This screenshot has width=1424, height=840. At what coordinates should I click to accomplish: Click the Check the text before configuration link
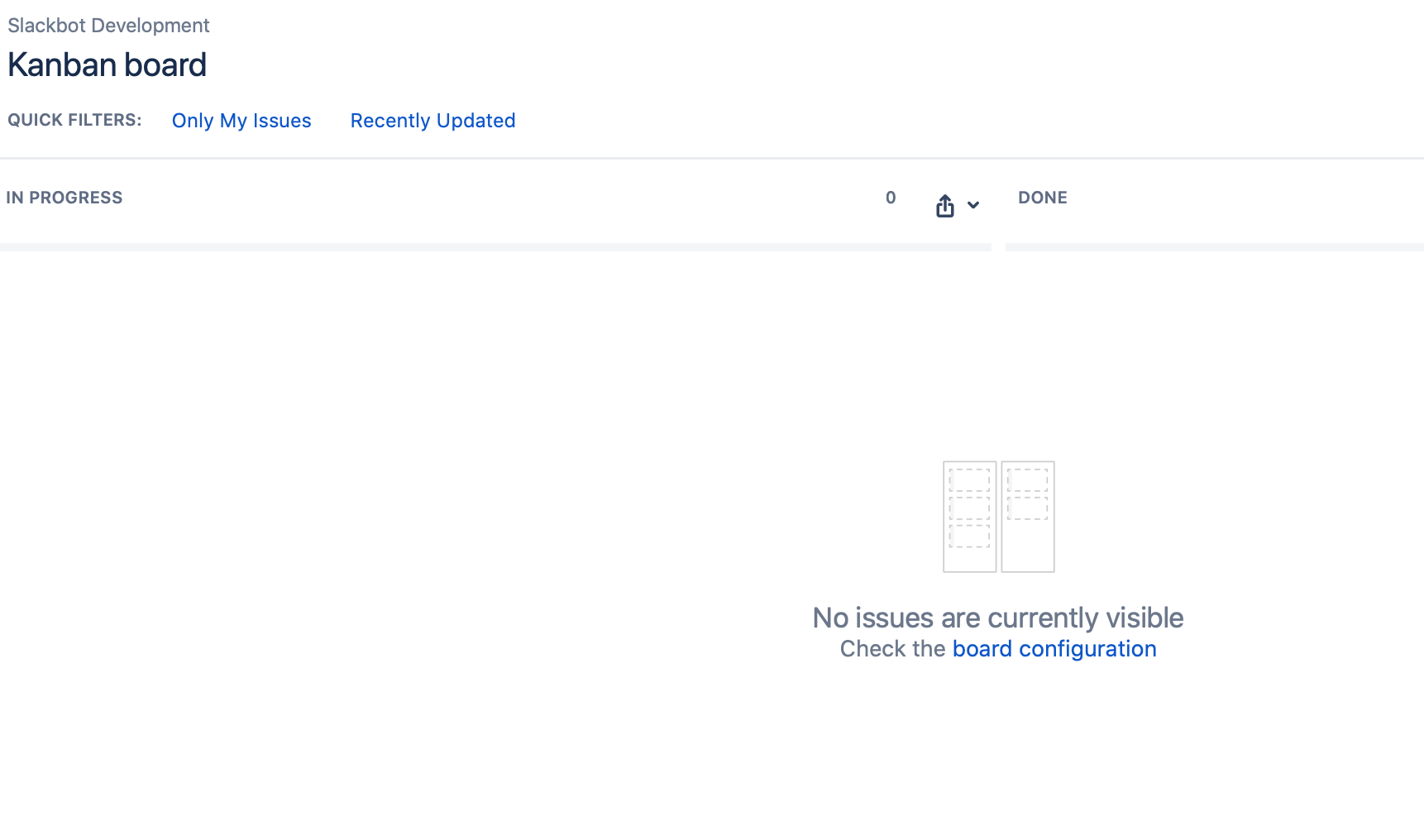pyautogui.click(x=892, y=649)
